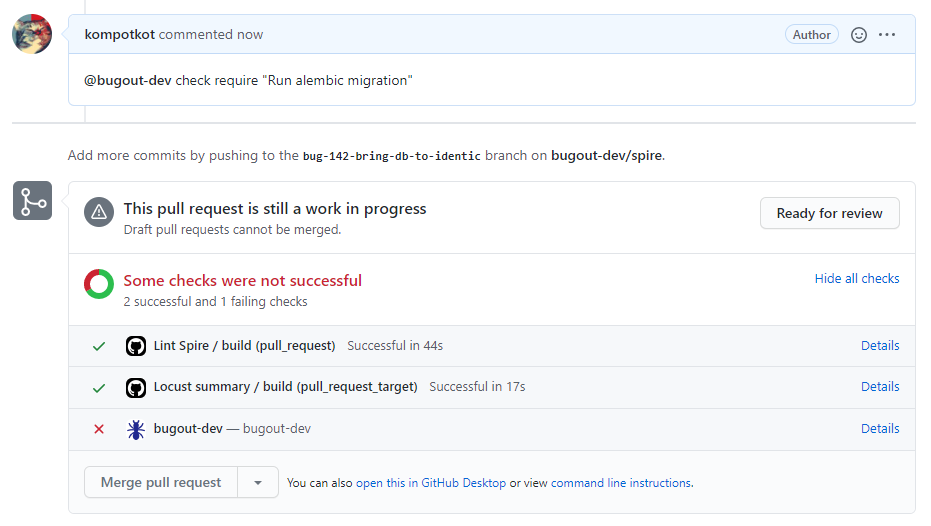This screenshot has height=526, width=931.
Task: Click the Author badge
Action: tap(812, 34)
